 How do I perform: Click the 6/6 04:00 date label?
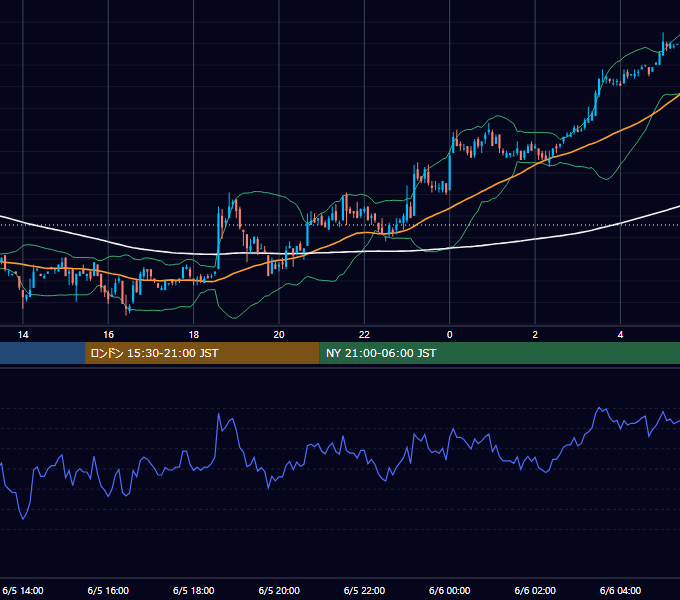pos(620,590)
